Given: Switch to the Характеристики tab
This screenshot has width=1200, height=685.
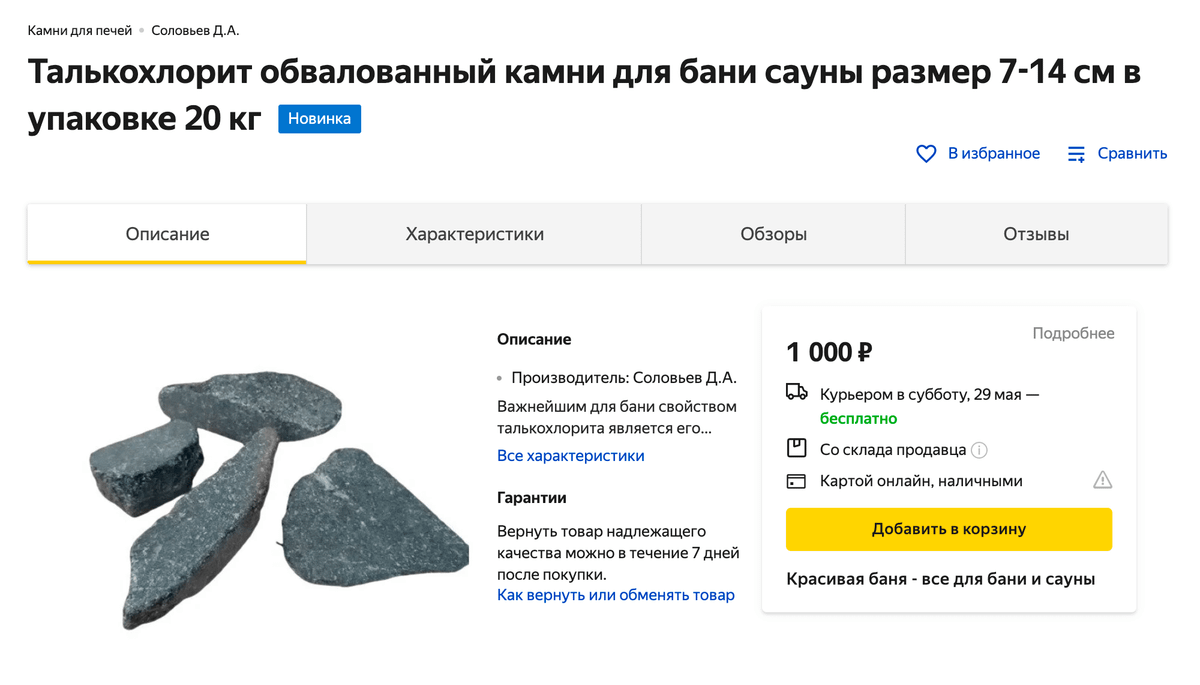Looking at the screenshot, I should click(x=473, y=233).
